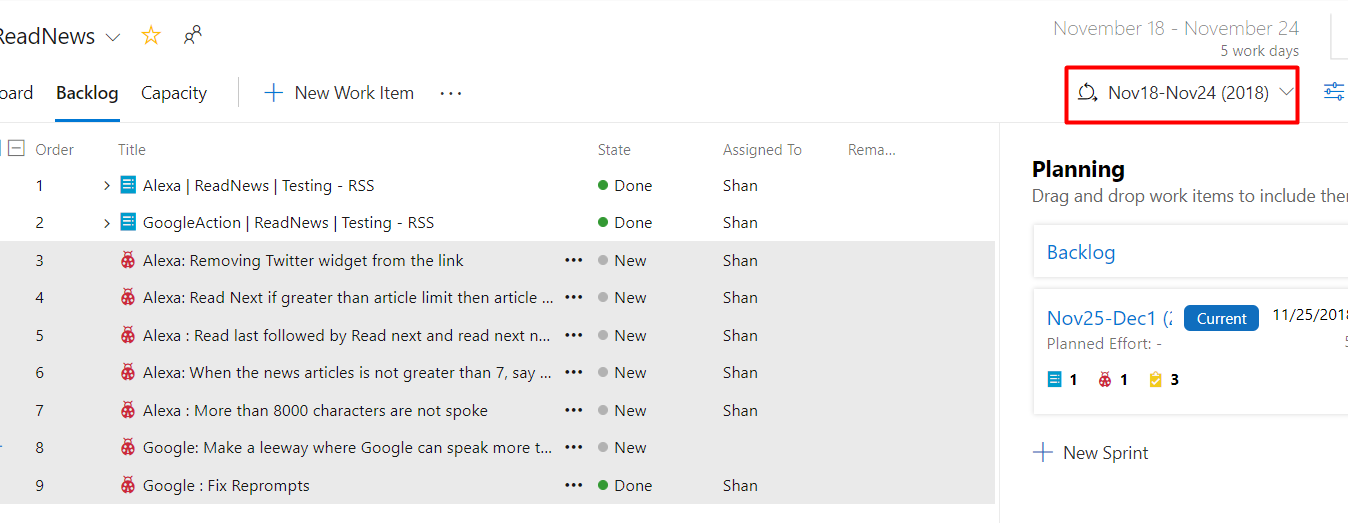Select the Backlog tab
1348x523 pixels.
click(x=87, y=93)
